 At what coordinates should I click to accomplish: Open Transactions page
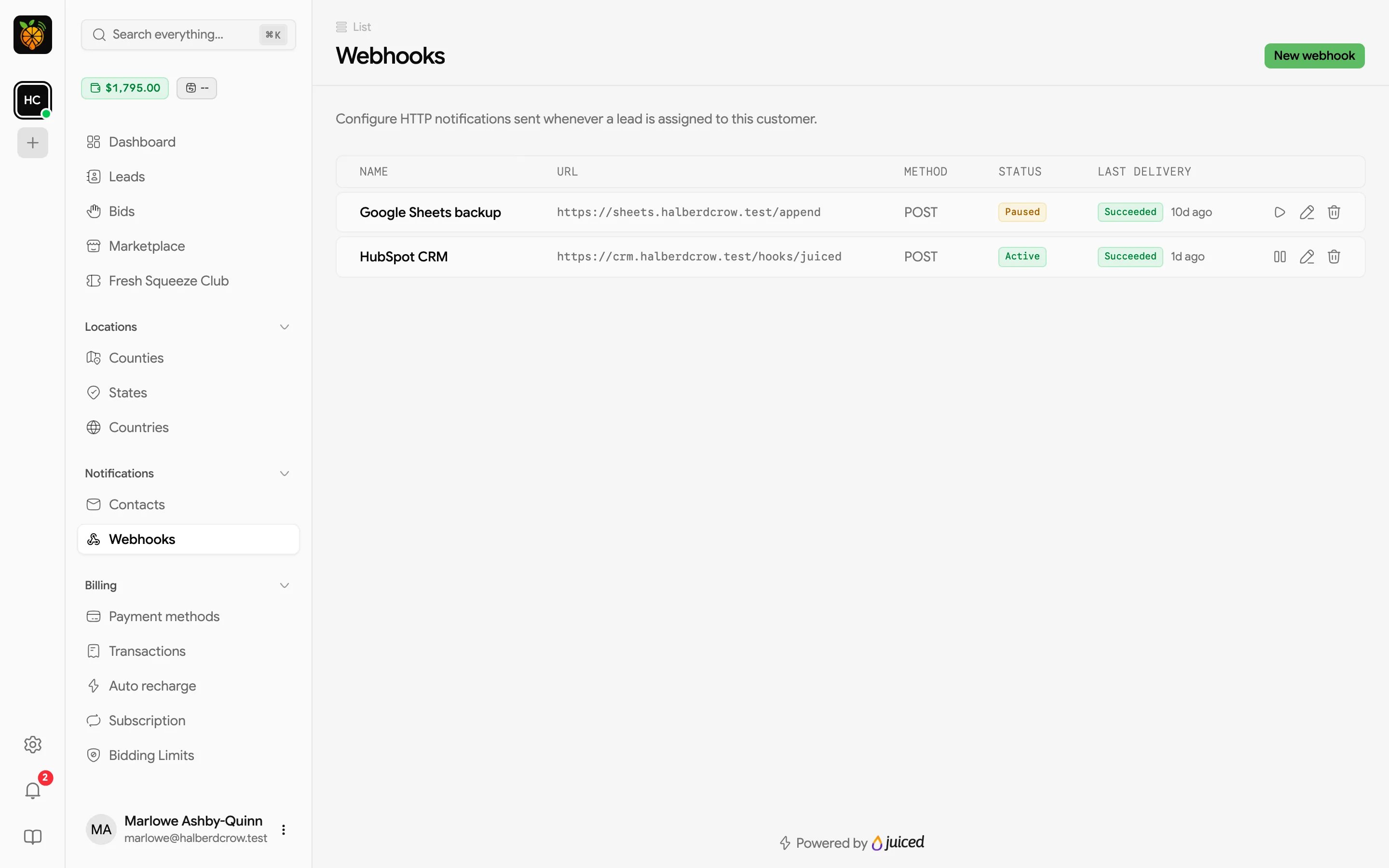[188, 651]
